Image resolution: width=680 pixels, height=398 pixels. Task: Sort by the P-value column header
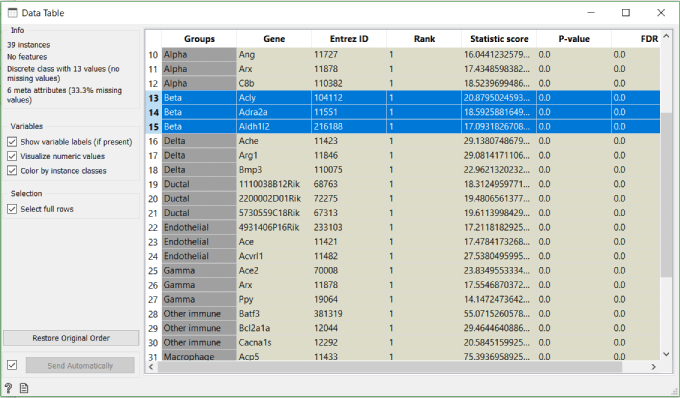[574, 39]
